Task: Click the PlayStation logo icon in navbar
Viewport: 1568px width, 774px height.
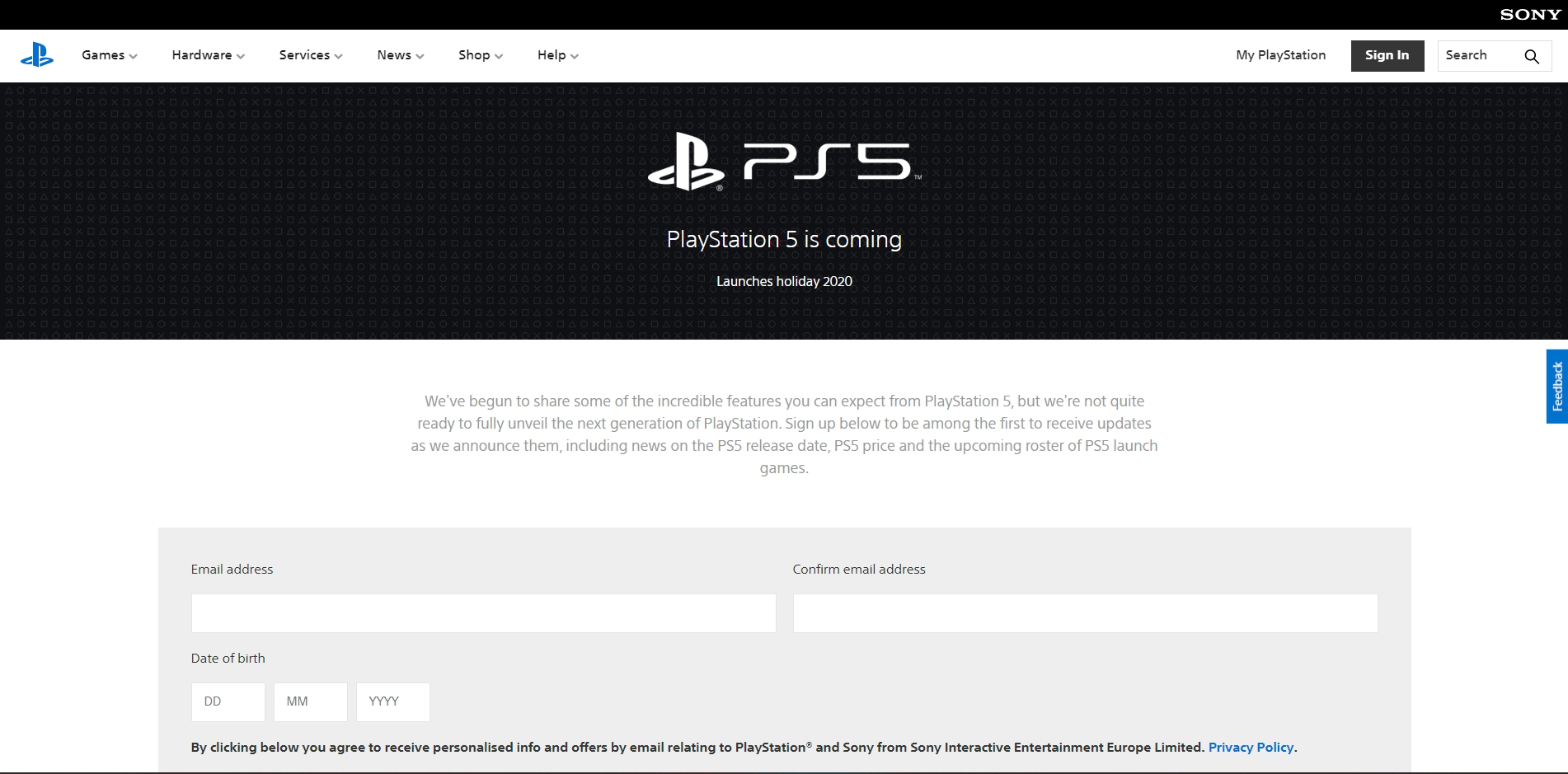Action: (x=37, y=55)
